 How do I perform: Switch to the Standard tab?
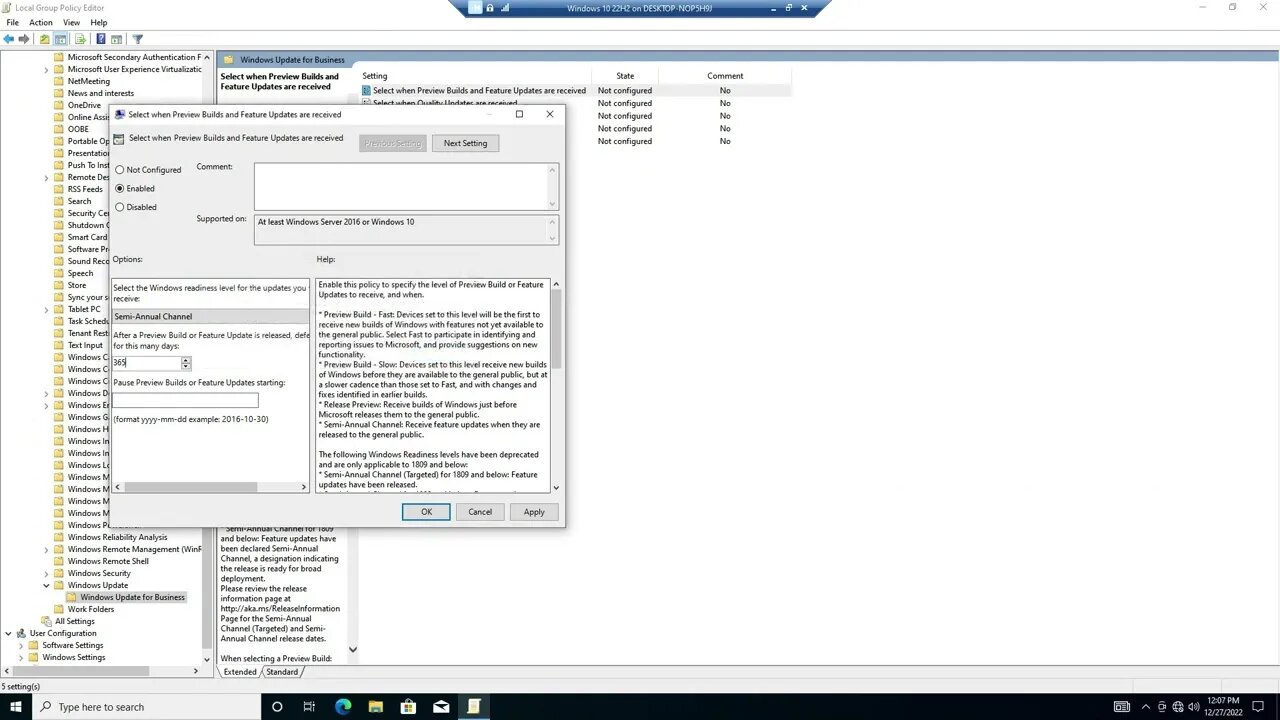(x=282, y=672)
